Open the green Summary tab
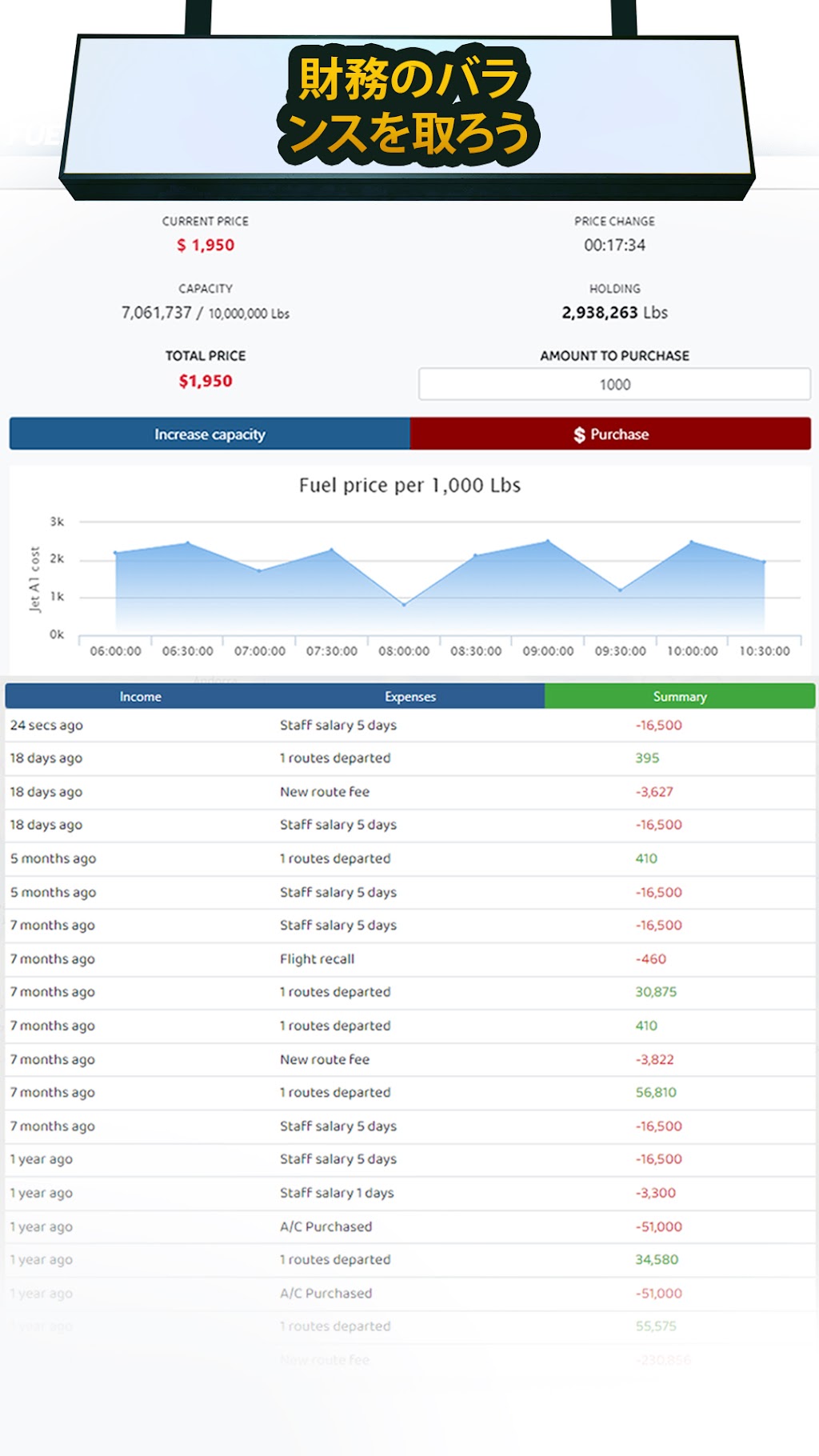 [x=680, y=696]
